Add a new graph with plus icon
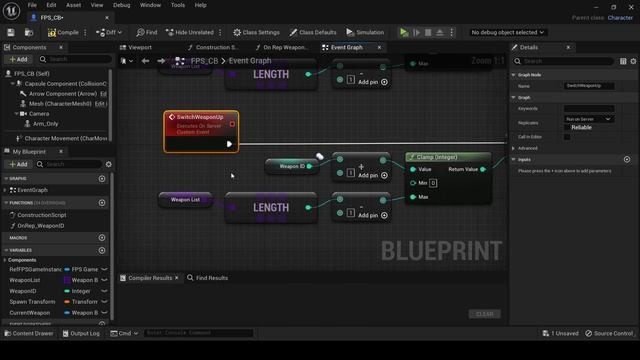 click(x=102, y=179)
